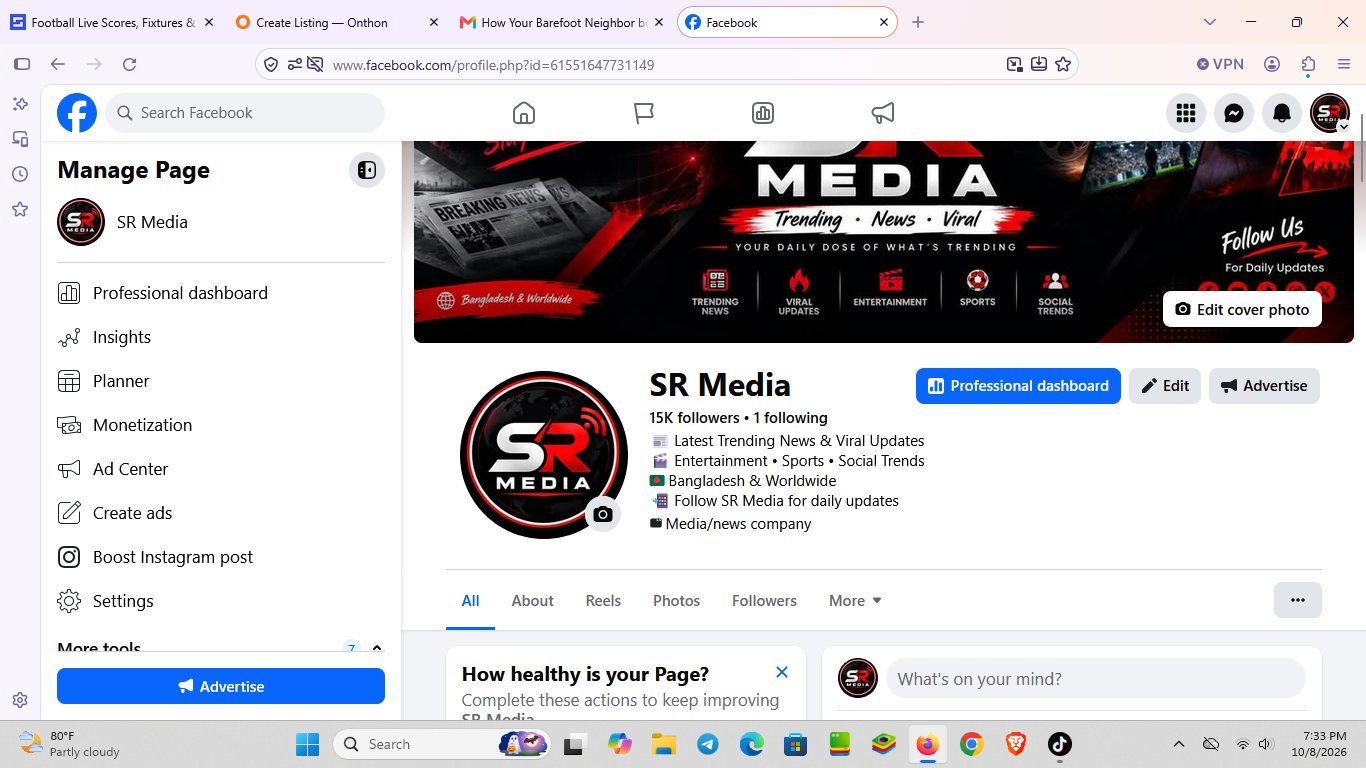The image size is (1366, 768).
Task: Click the camera icon on the profile picture
Action: click(x=603, y=514)
